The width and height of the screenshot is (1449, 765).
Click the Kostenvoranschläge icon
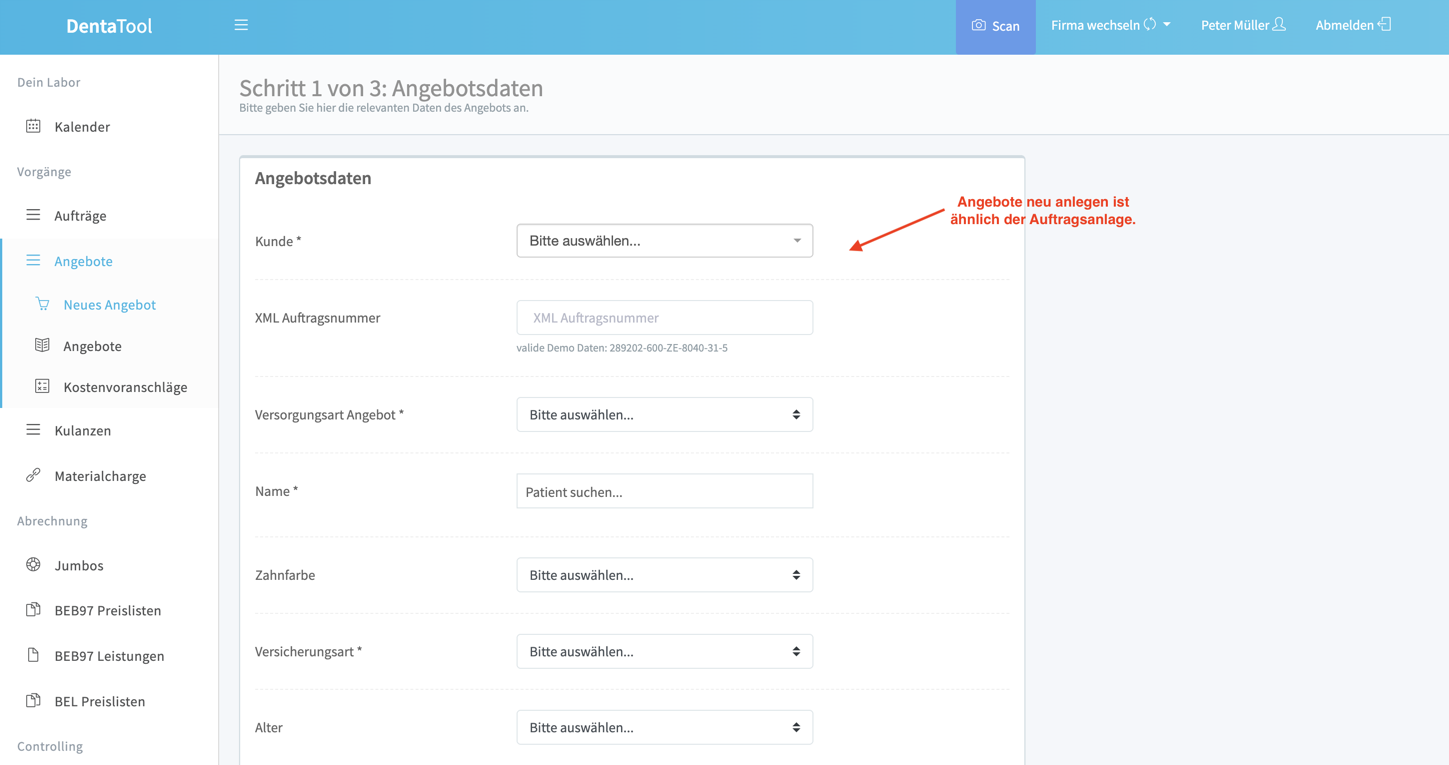42,386
